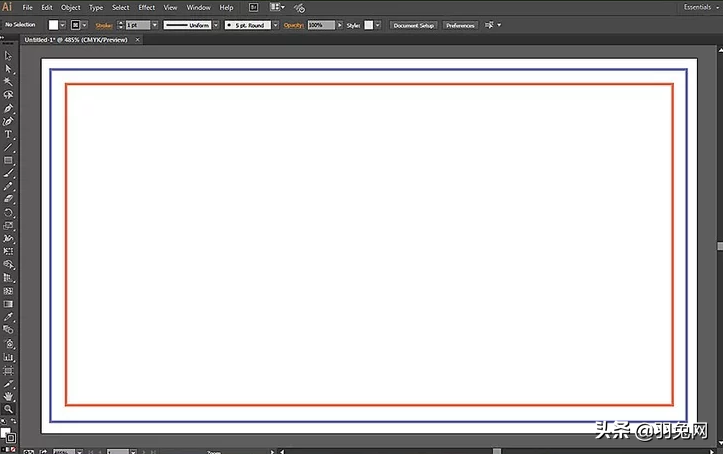
Task: Select the Artboard tool
Action: (8, 370)
